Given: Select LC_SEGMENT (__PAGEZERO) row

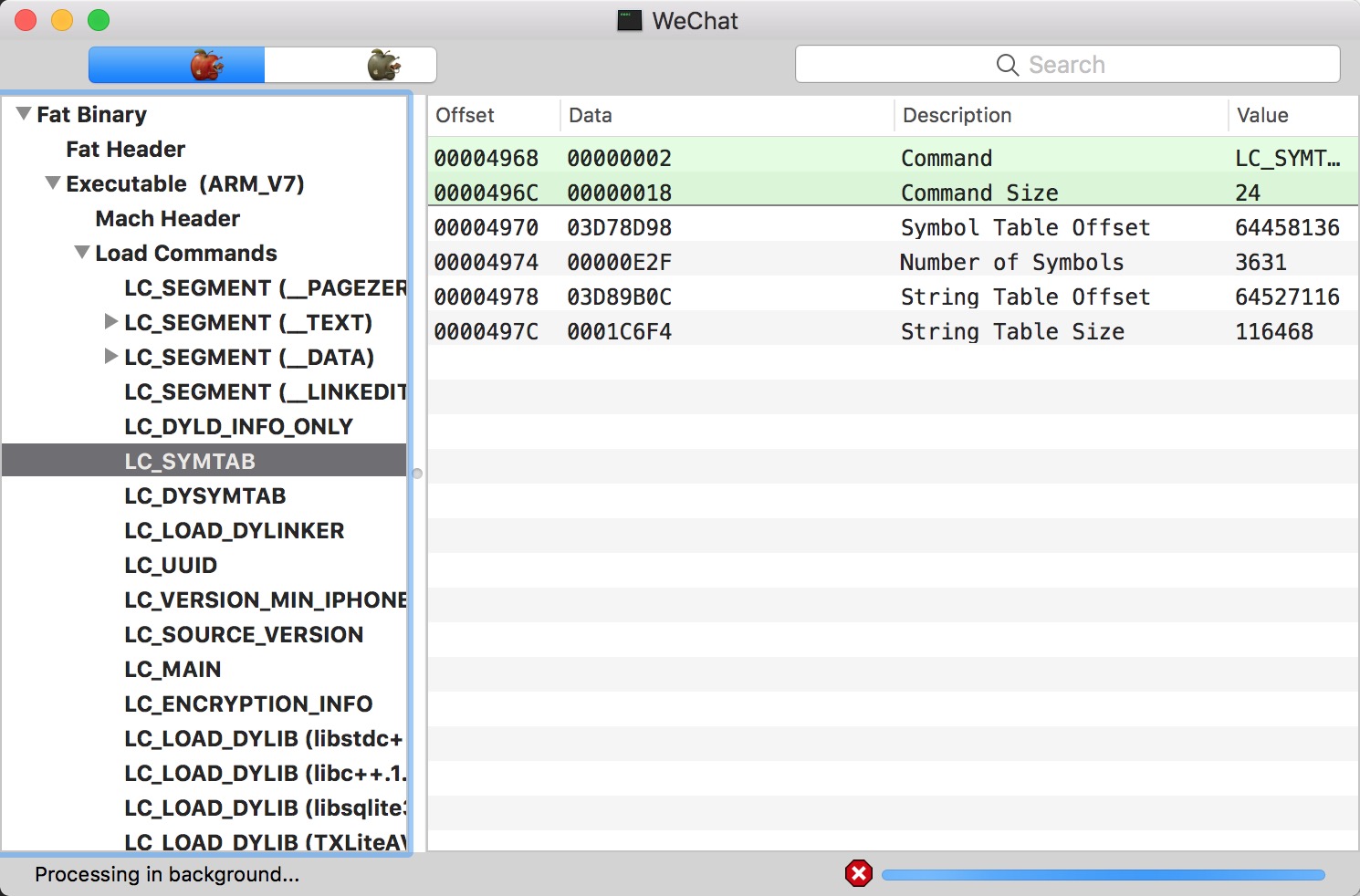Looking at the screenshot, I should 204,287.
